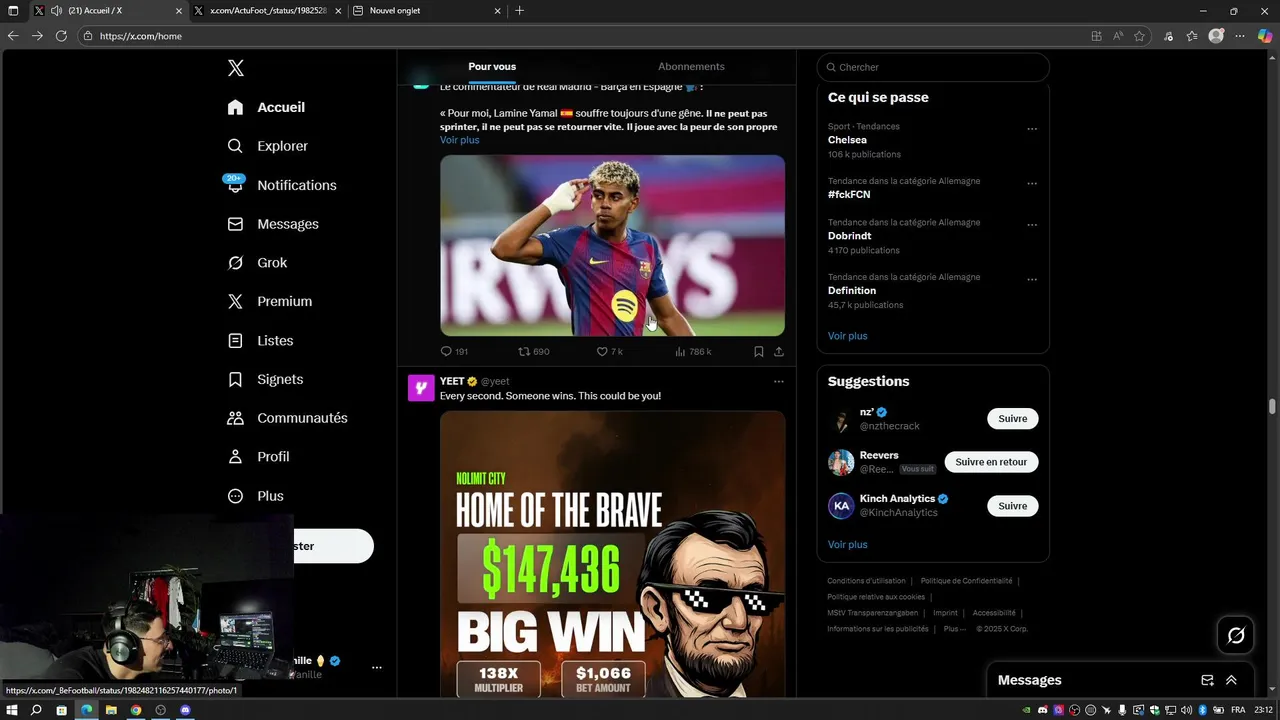Mute the Accueil / X tab

tap(56, 11)
